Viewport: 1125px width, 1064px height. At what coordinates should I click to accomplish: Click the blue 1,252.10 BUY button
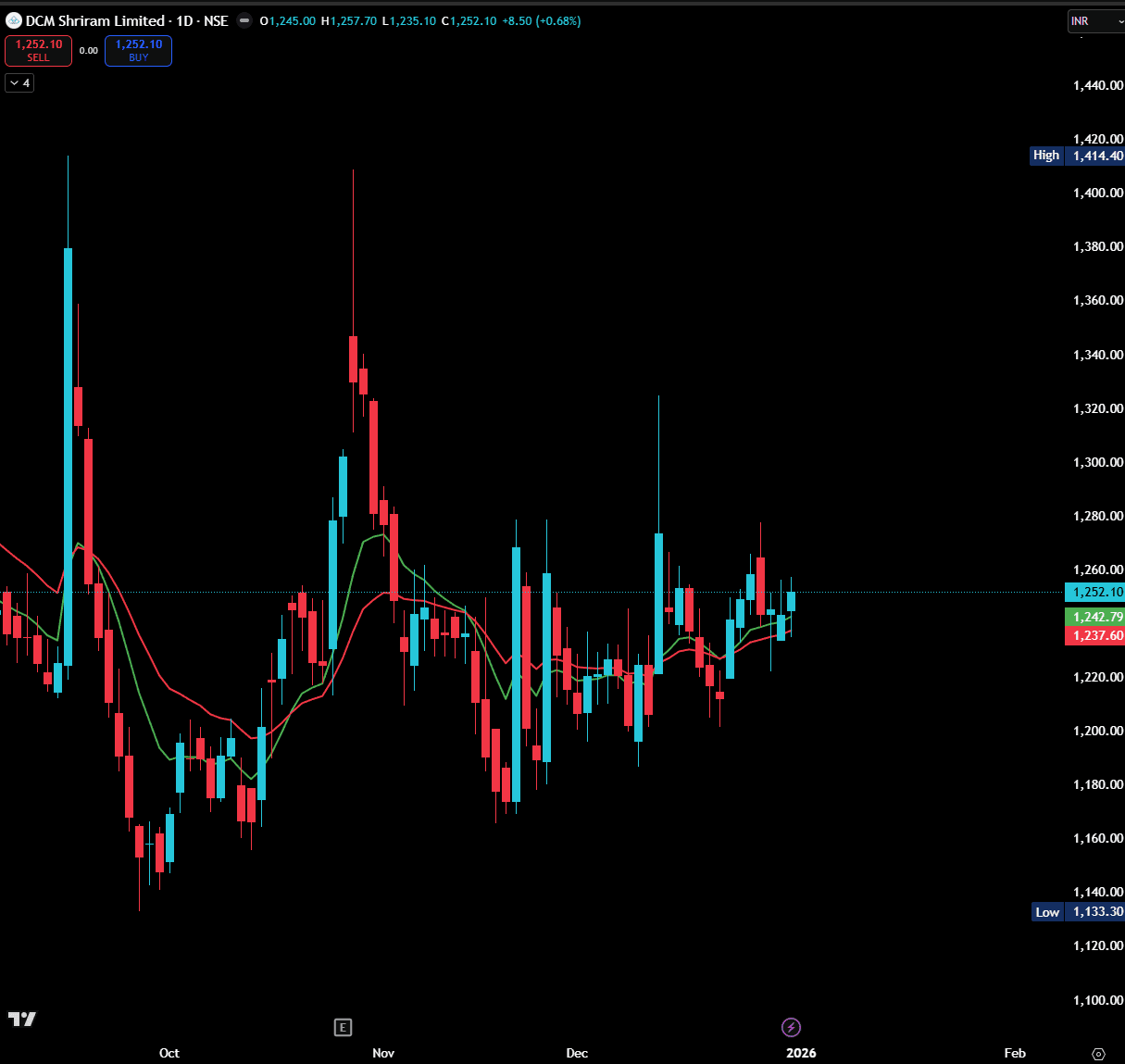(x=138, y=50)
